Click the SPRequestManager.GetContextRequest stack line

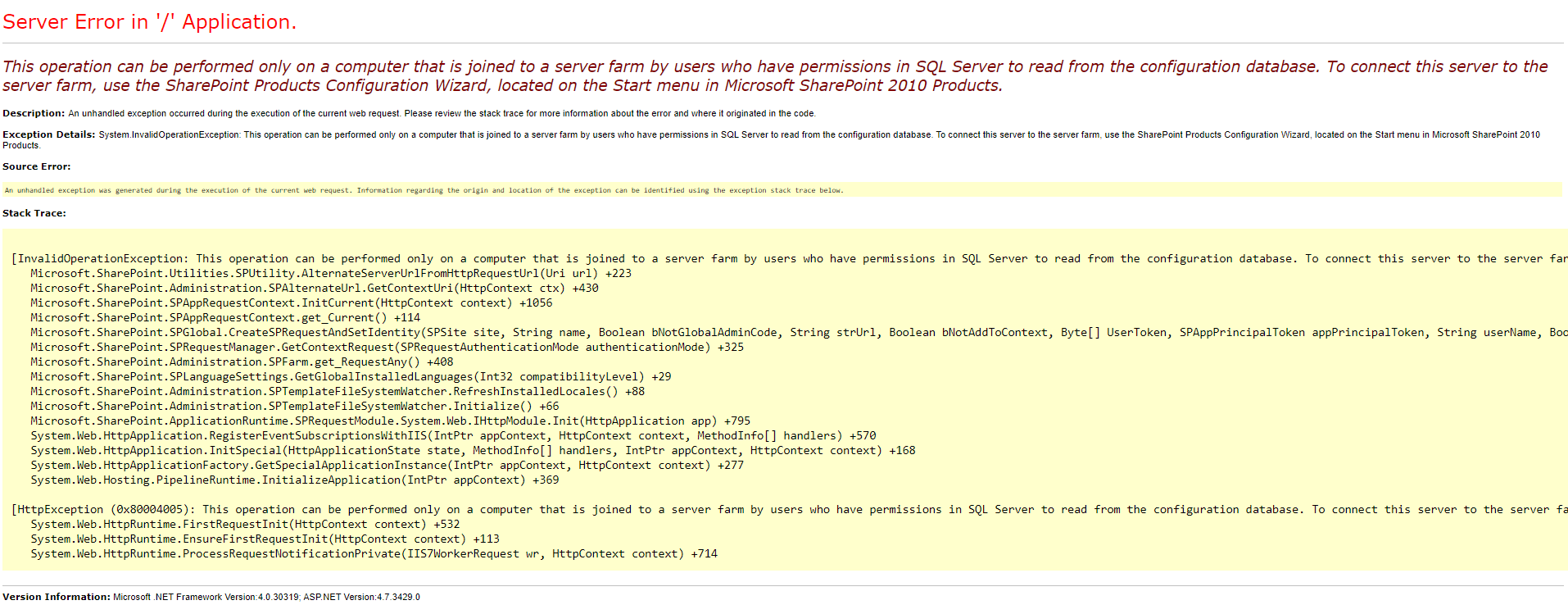[x=387, y=347]
